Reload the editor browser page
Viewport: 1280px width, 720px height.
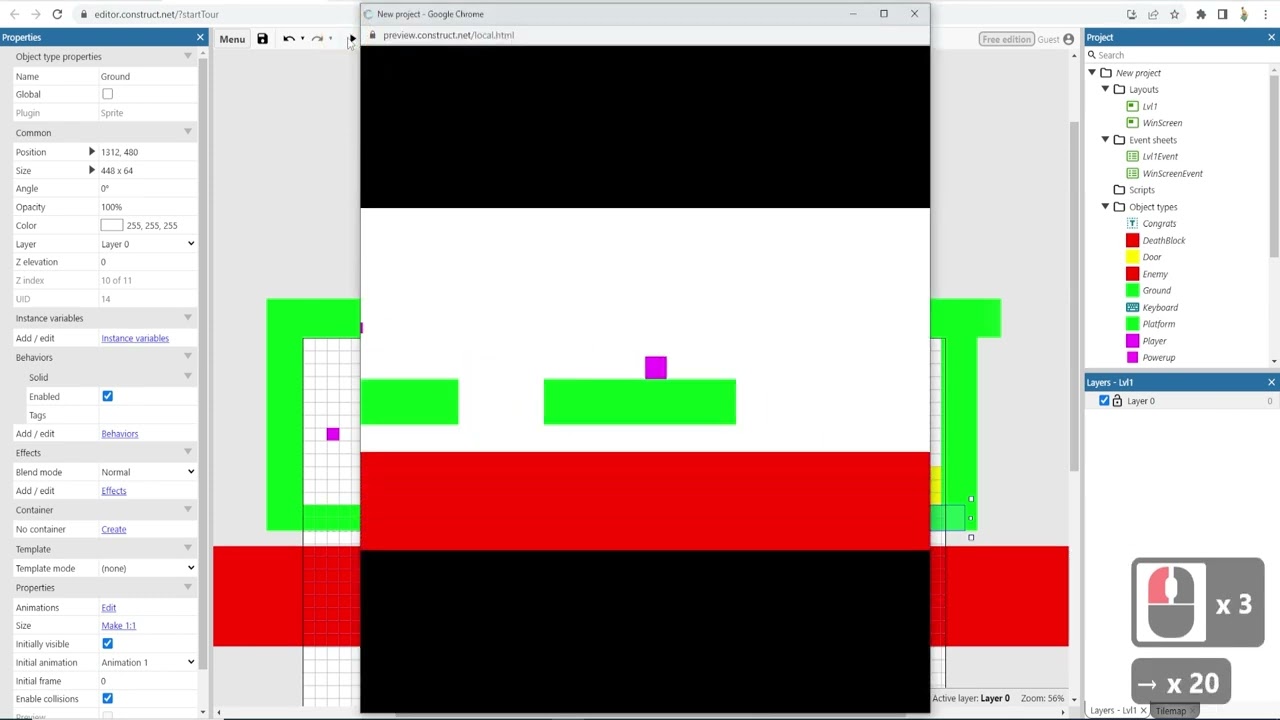pyautogui.click(x=57, y=14)
